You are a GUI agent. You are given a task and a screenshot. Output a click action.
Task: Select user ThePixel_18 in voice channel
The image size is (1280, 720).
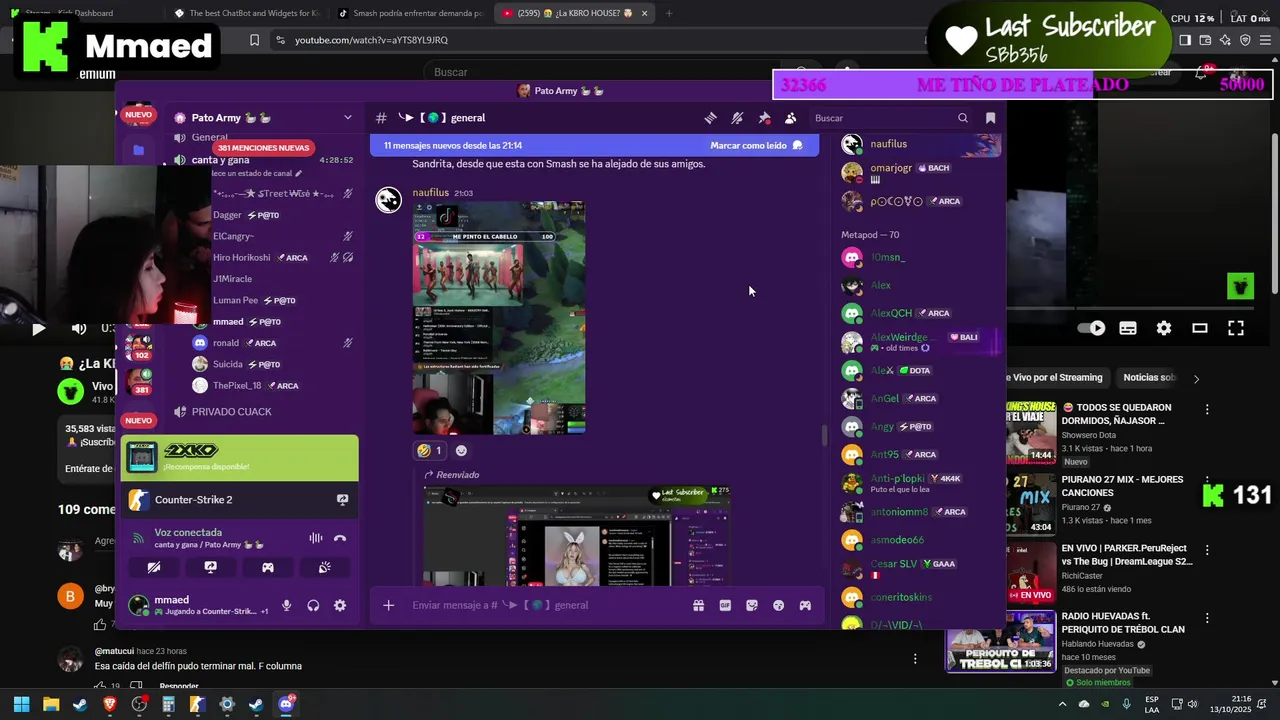click(x=237, y=386)
